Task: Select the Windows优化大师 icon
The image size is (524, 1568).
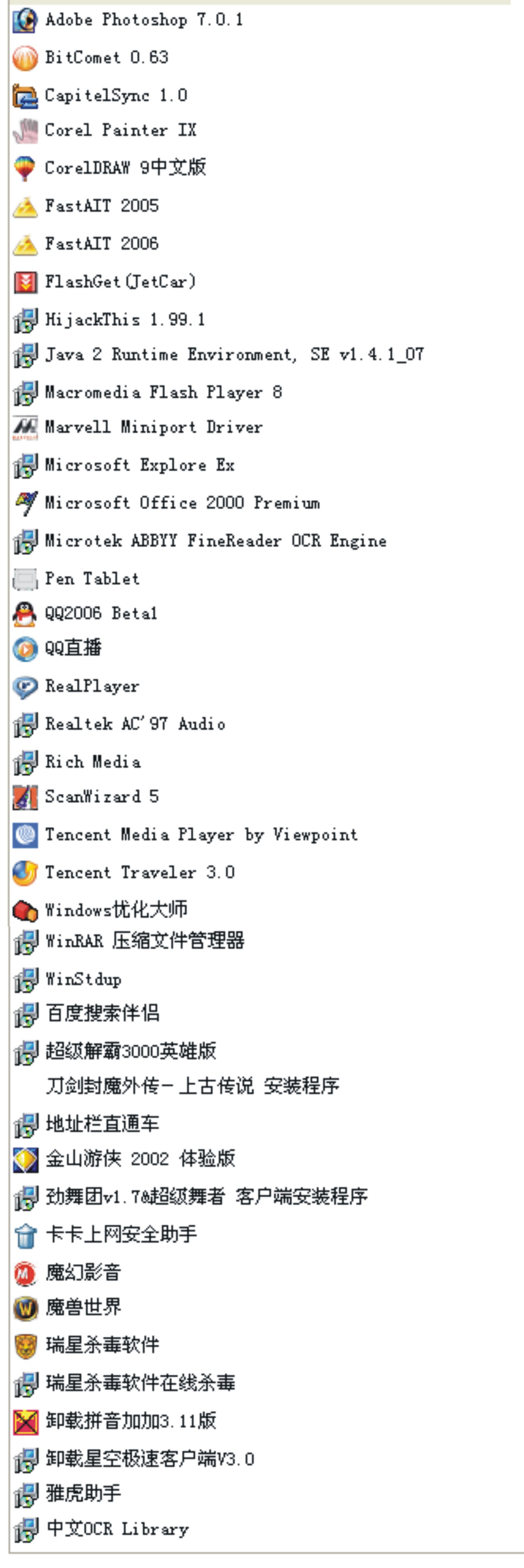Action: click(x=25, y=910)
